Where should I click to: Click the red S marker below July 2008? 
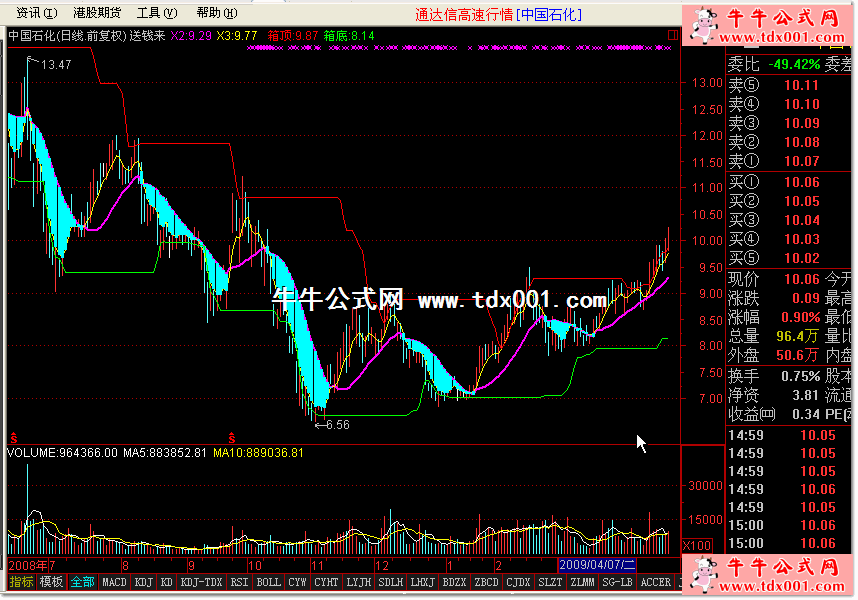point(14,438)
